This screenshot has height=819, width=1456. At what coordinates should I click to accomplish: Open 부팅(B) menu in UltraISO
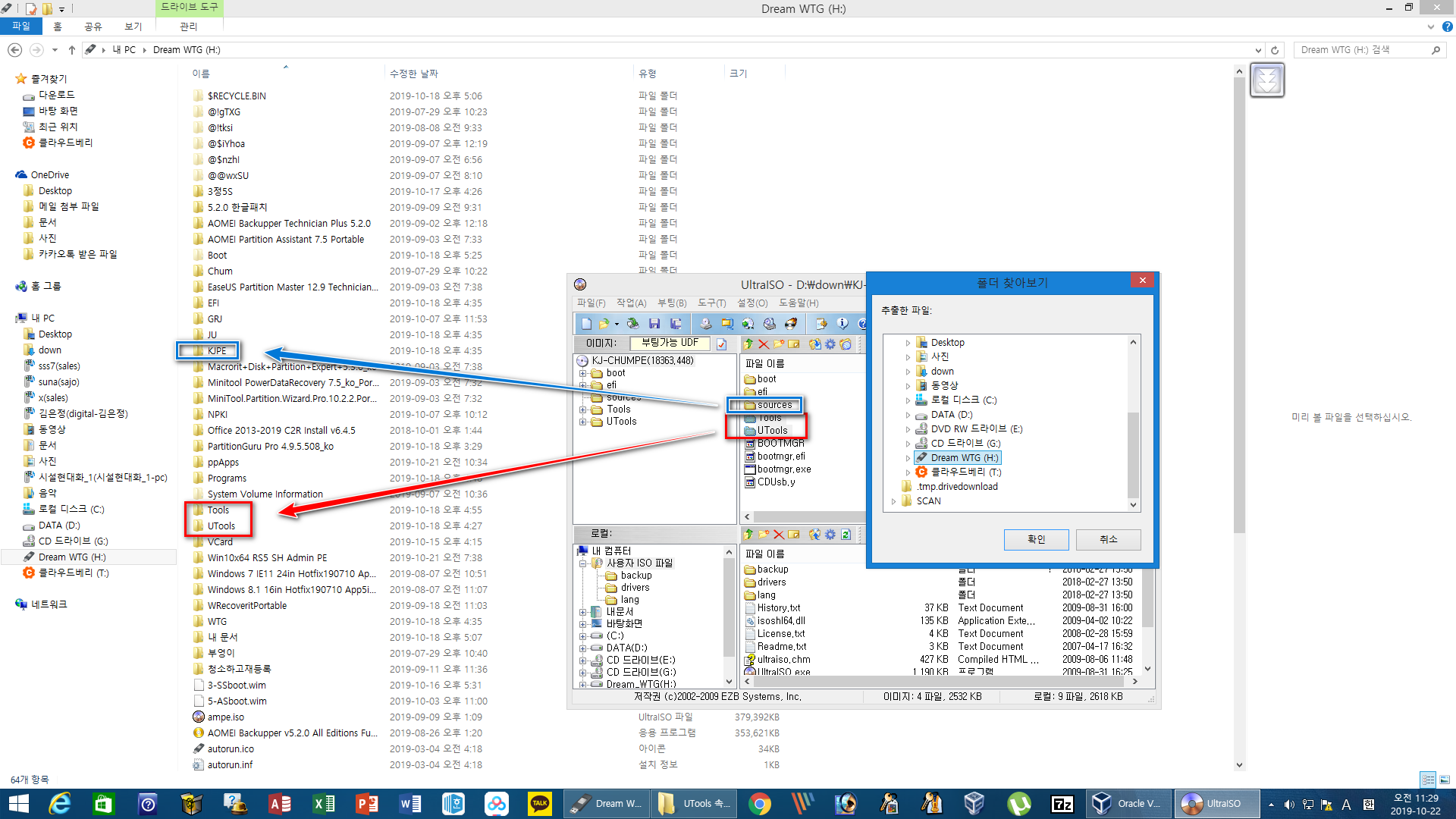point(672,303)
